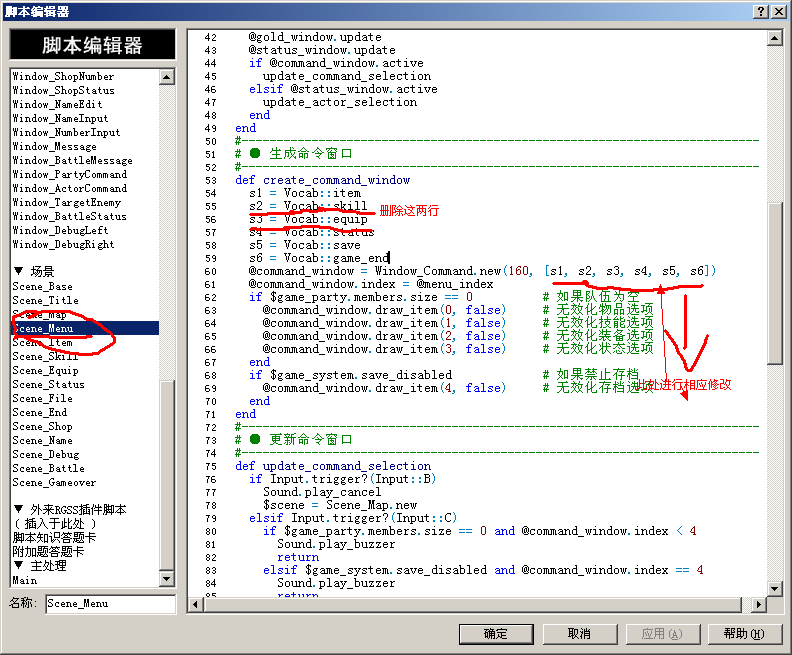792x655 pixels.
Task: Select 脚本知识答题卡 script
Action: point(54,538)
